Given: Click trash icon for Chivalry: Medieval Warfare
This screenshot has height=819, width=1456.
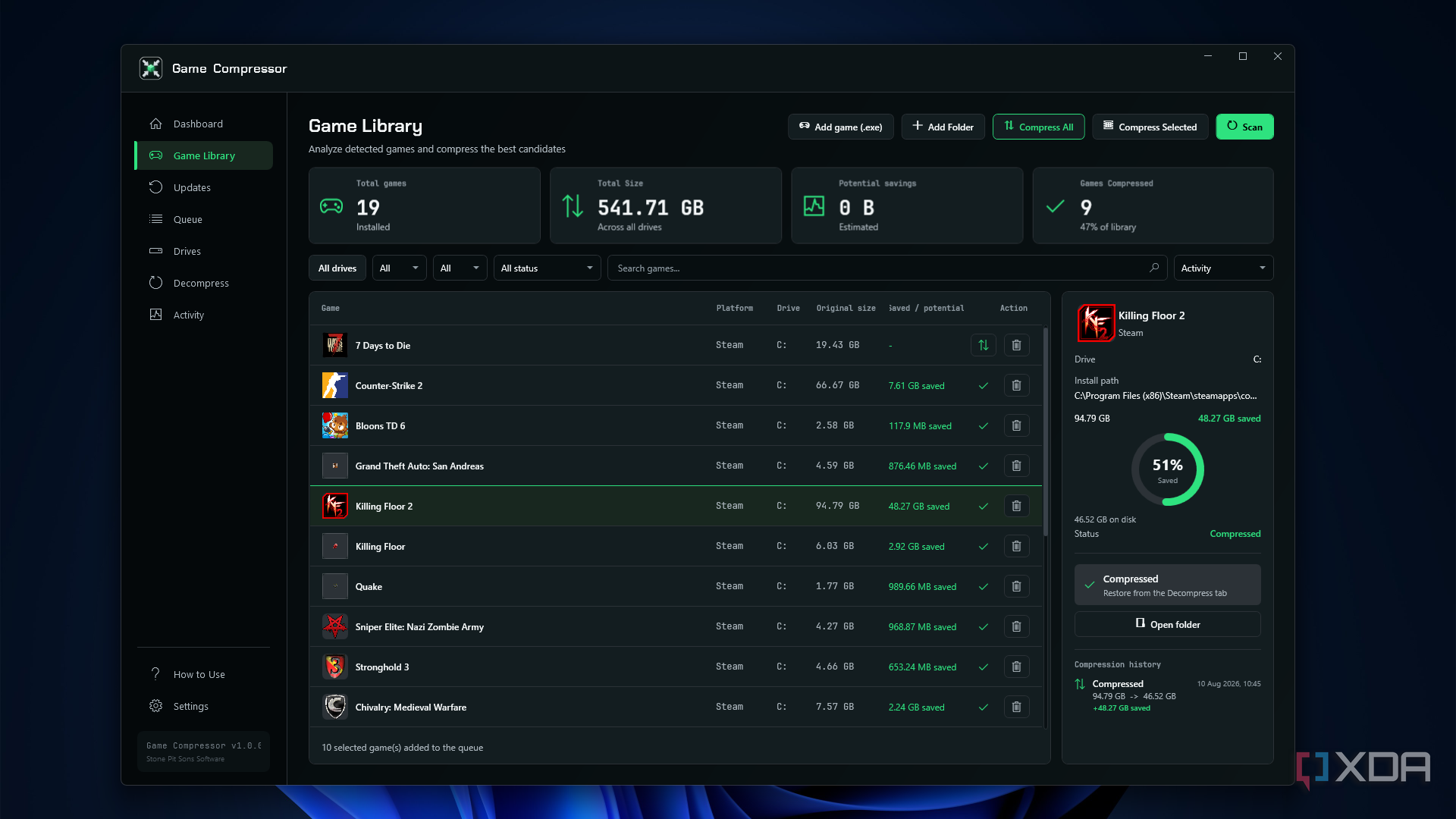Looking at the screenshot, I should click(1016, 707).
